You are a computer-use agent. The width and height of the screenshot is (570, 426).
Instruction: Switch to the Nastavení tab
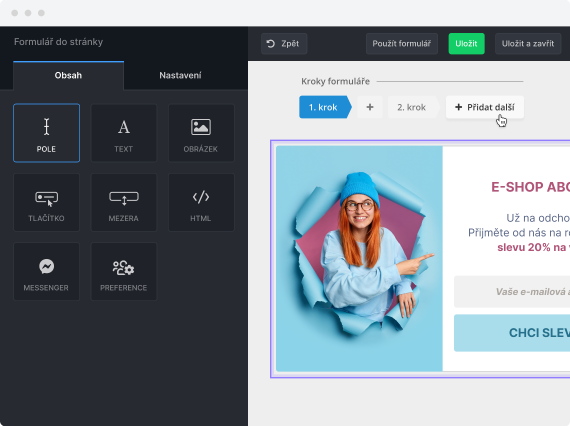[180, 75]
